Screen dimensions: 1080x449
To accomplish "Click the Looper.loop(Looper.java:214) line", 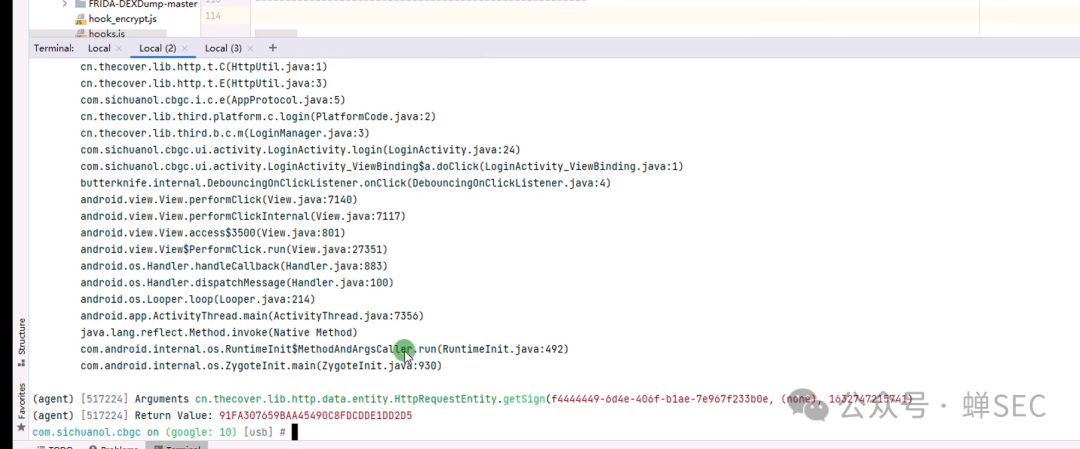I will [x=198, y=299].
